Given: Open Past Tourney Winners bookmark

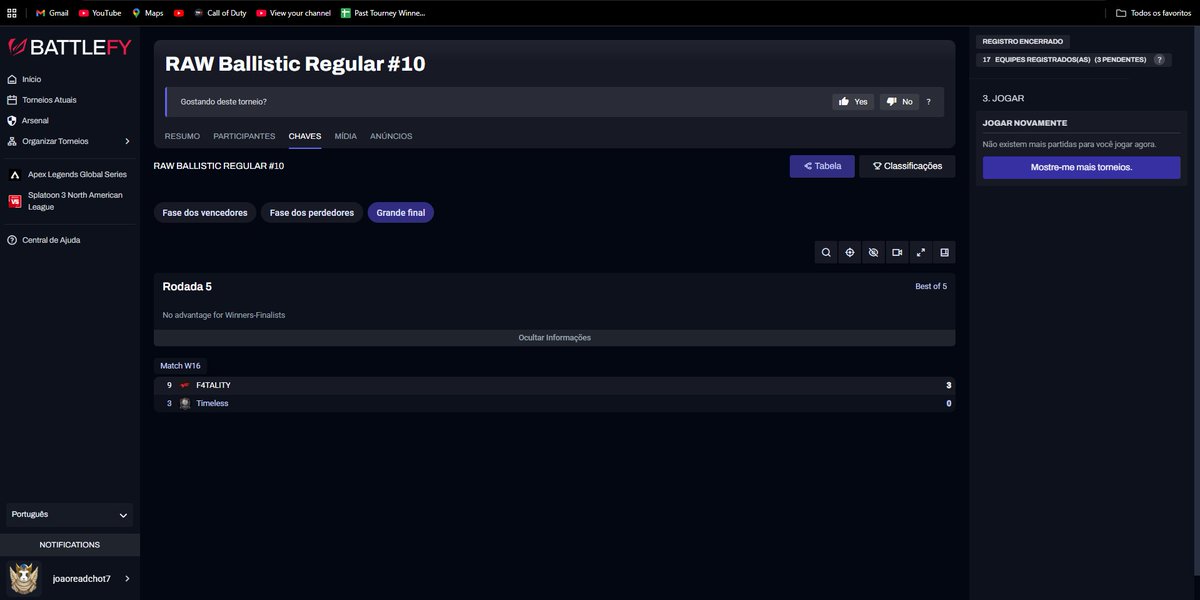Looking at the screenshot, I should (x=383, y=13).
